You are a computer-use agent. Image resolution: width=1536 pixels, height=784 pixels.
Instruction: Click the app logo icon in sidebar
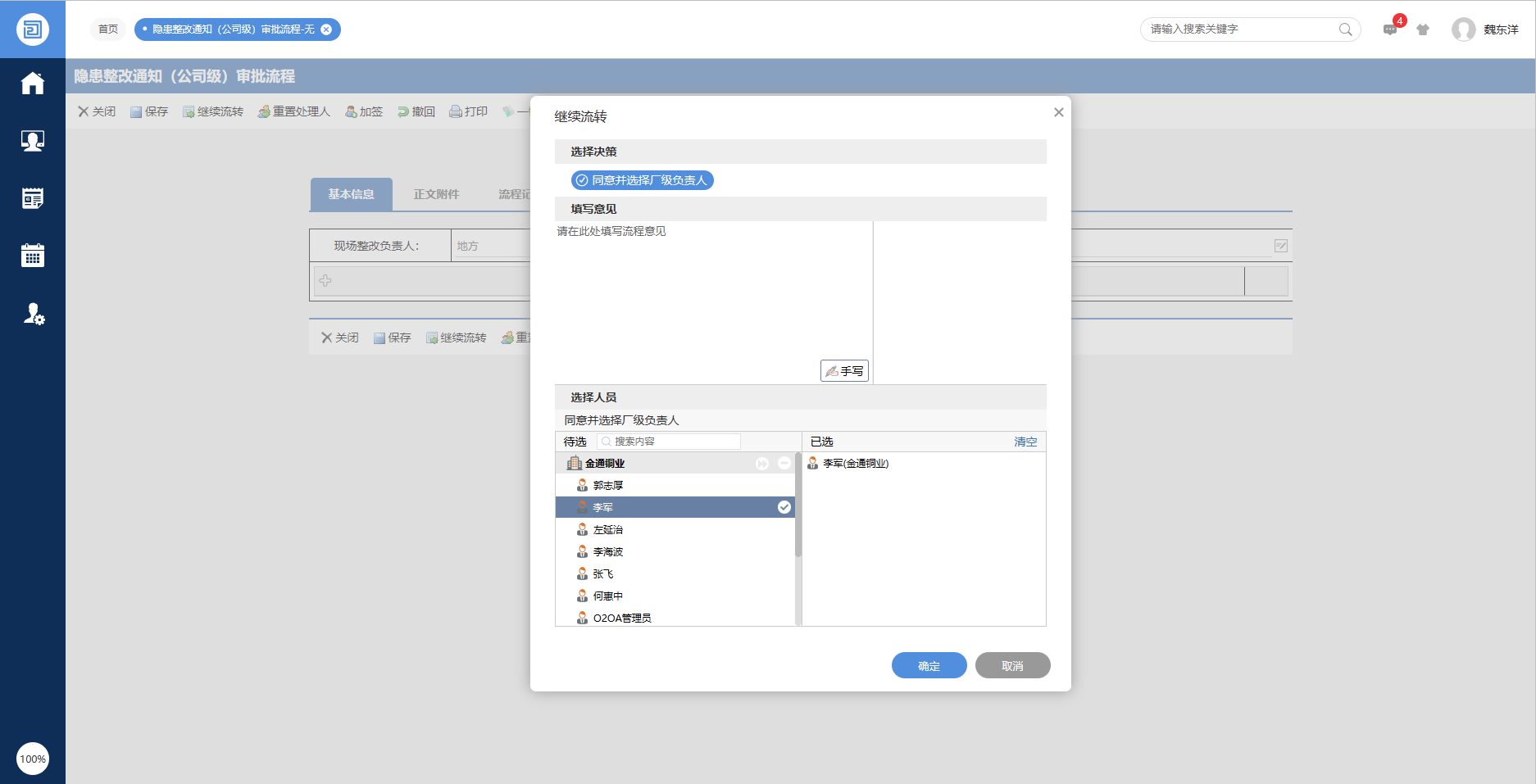point(33,29)
